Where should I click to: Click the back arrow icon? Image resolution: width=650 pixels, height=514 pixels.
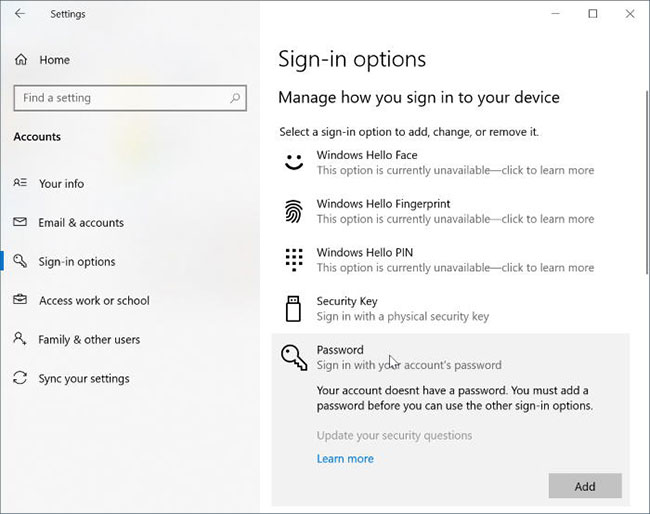pyautogui.click(x=20, y=14)
